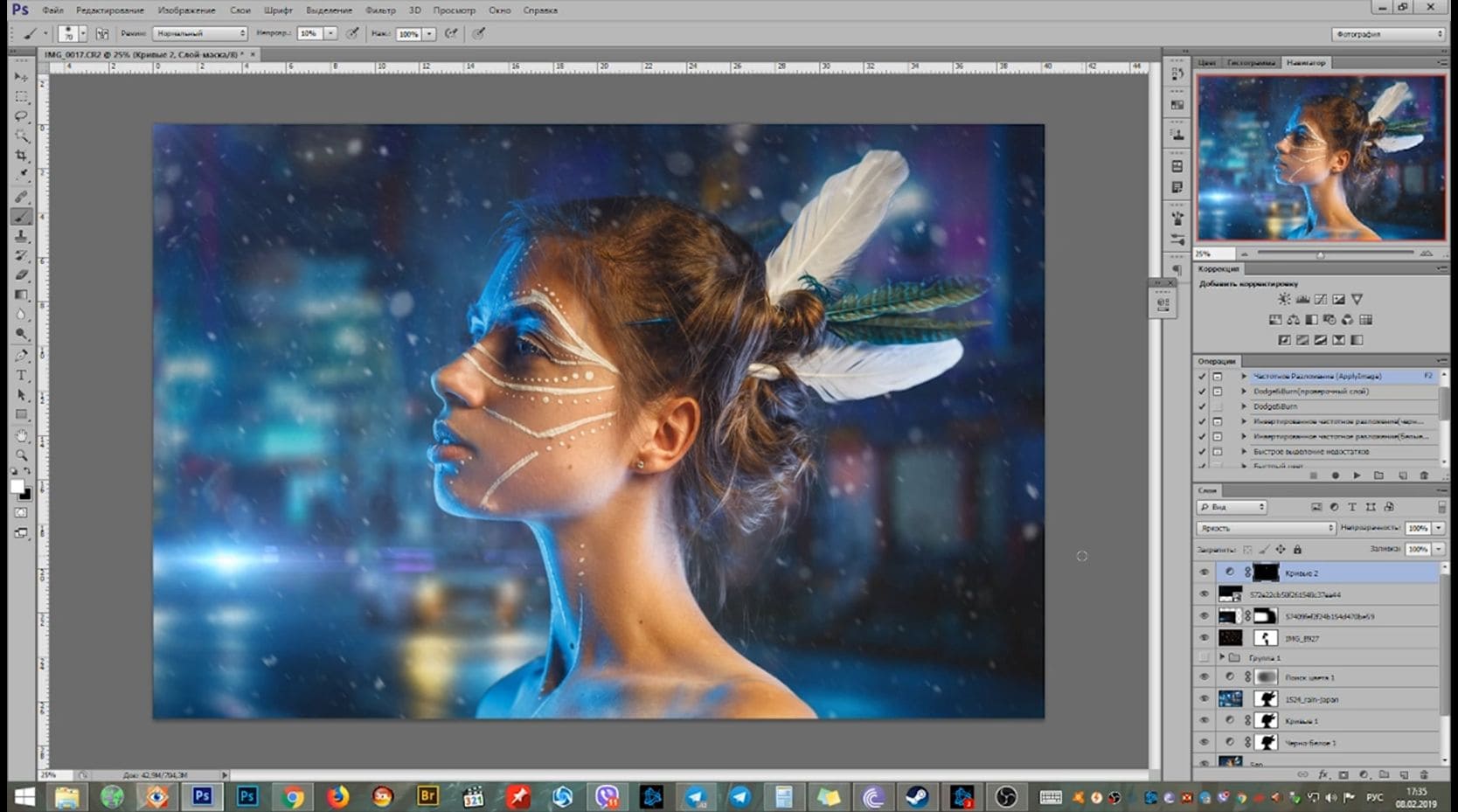Toggle the checkmark for Частотное Разложение action
1458x812 pixels.
pyautogui.click(x=1202, y=377)
